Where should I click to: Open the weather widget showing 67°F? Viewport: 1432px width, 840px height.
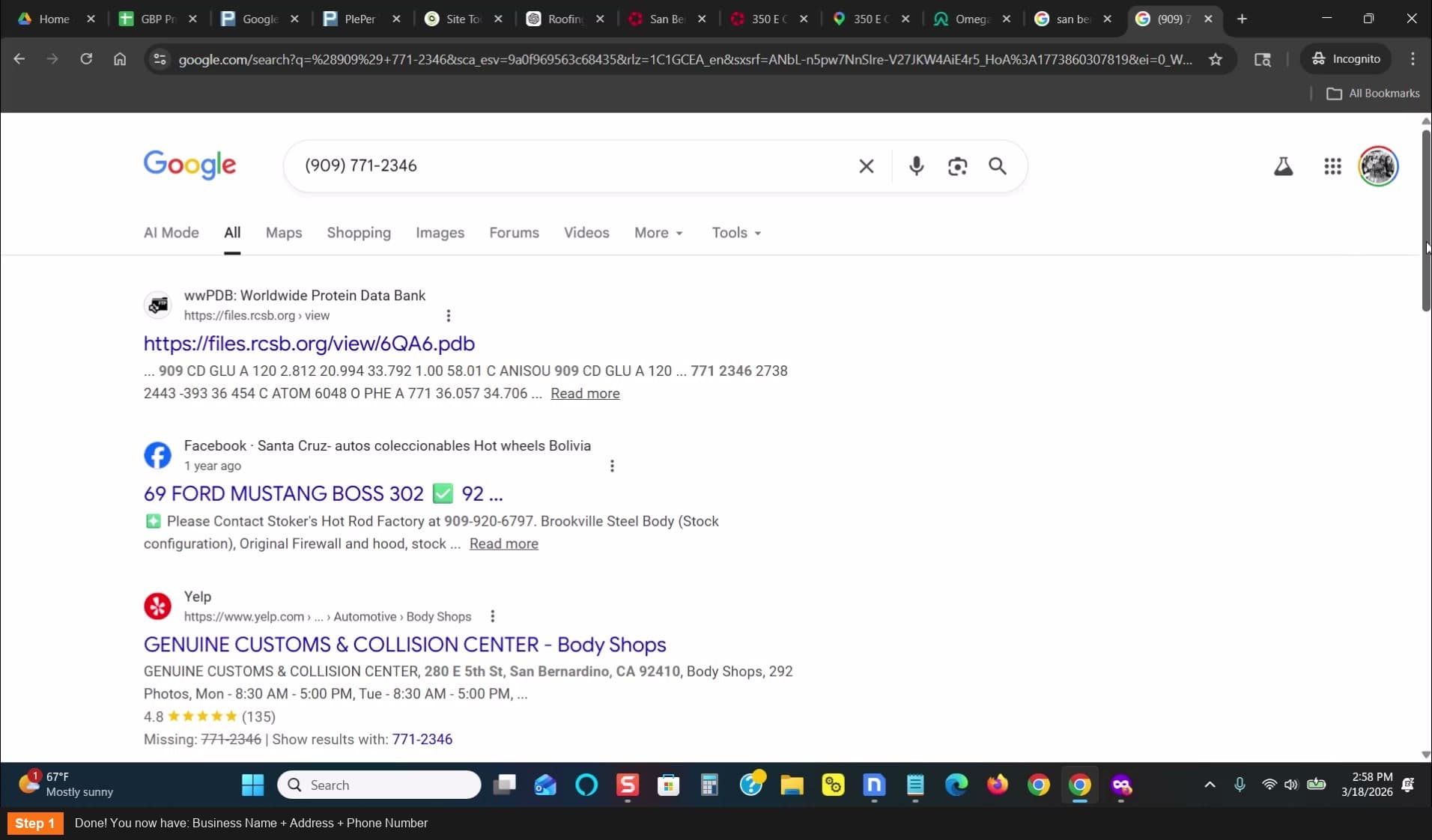click(66, 785)
